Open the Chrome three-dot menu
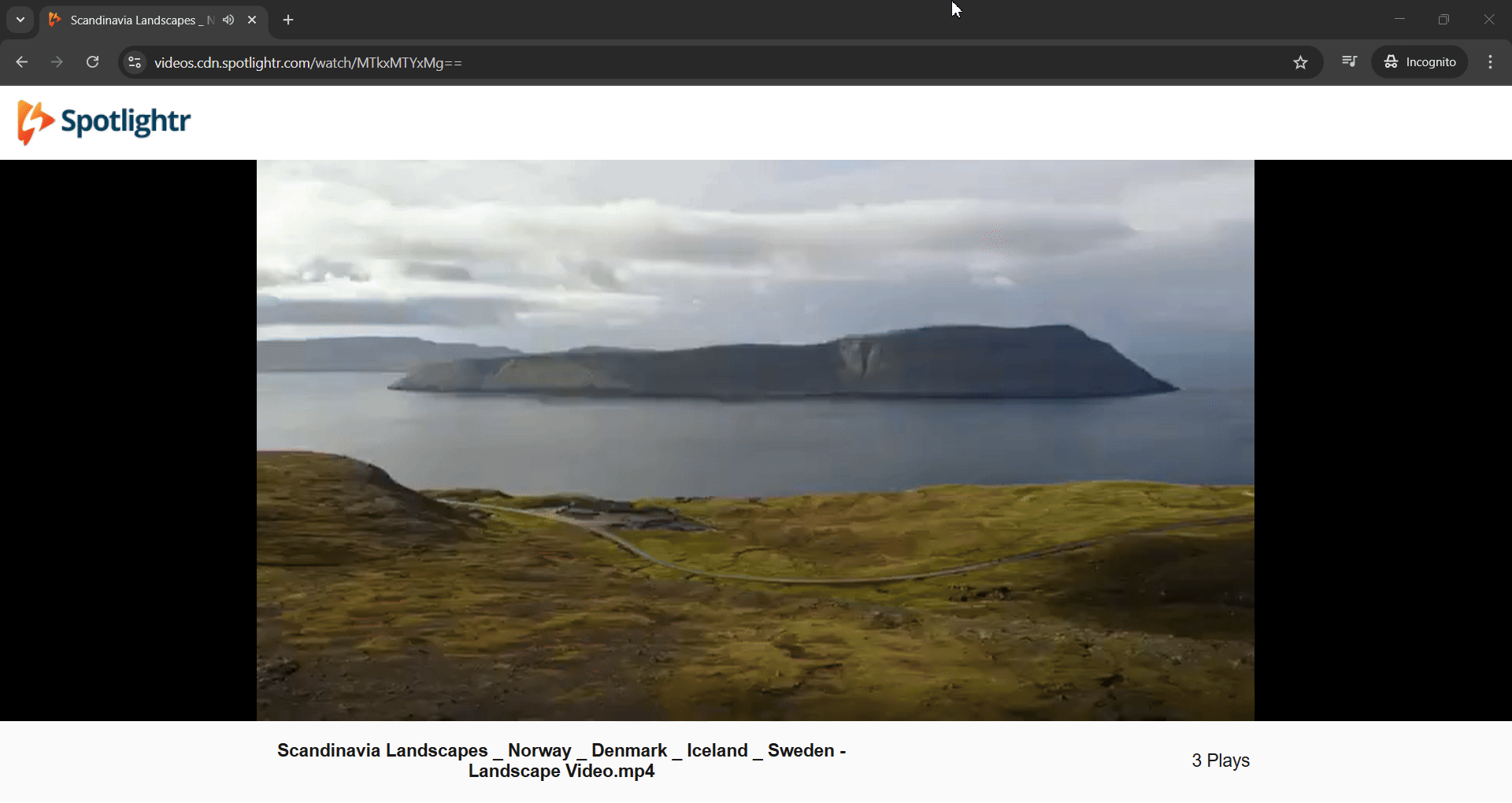Viewport: 1512px width, 803px height. [1490, 61]
